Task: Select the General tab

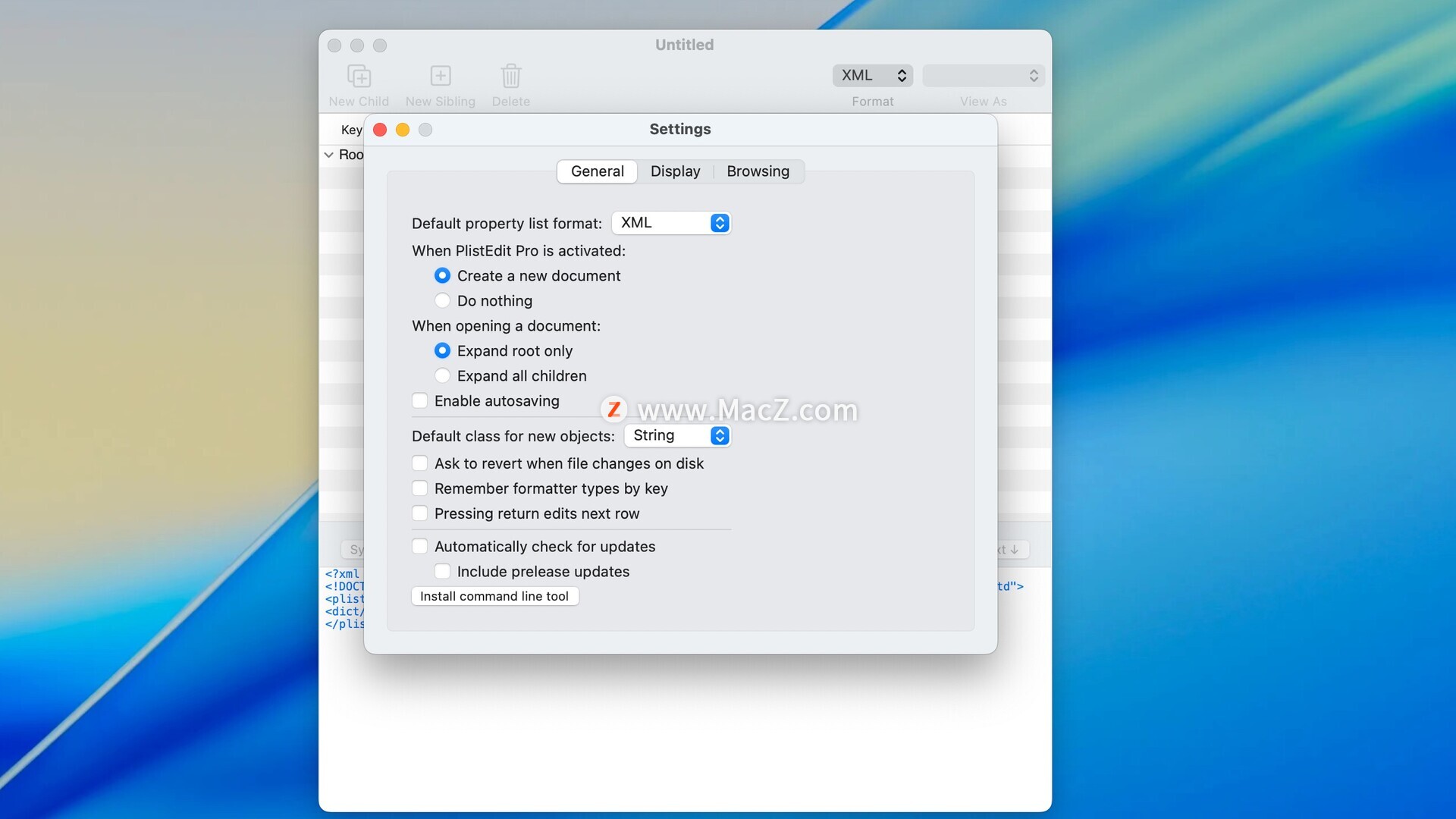Action: [x=597, y=171]
